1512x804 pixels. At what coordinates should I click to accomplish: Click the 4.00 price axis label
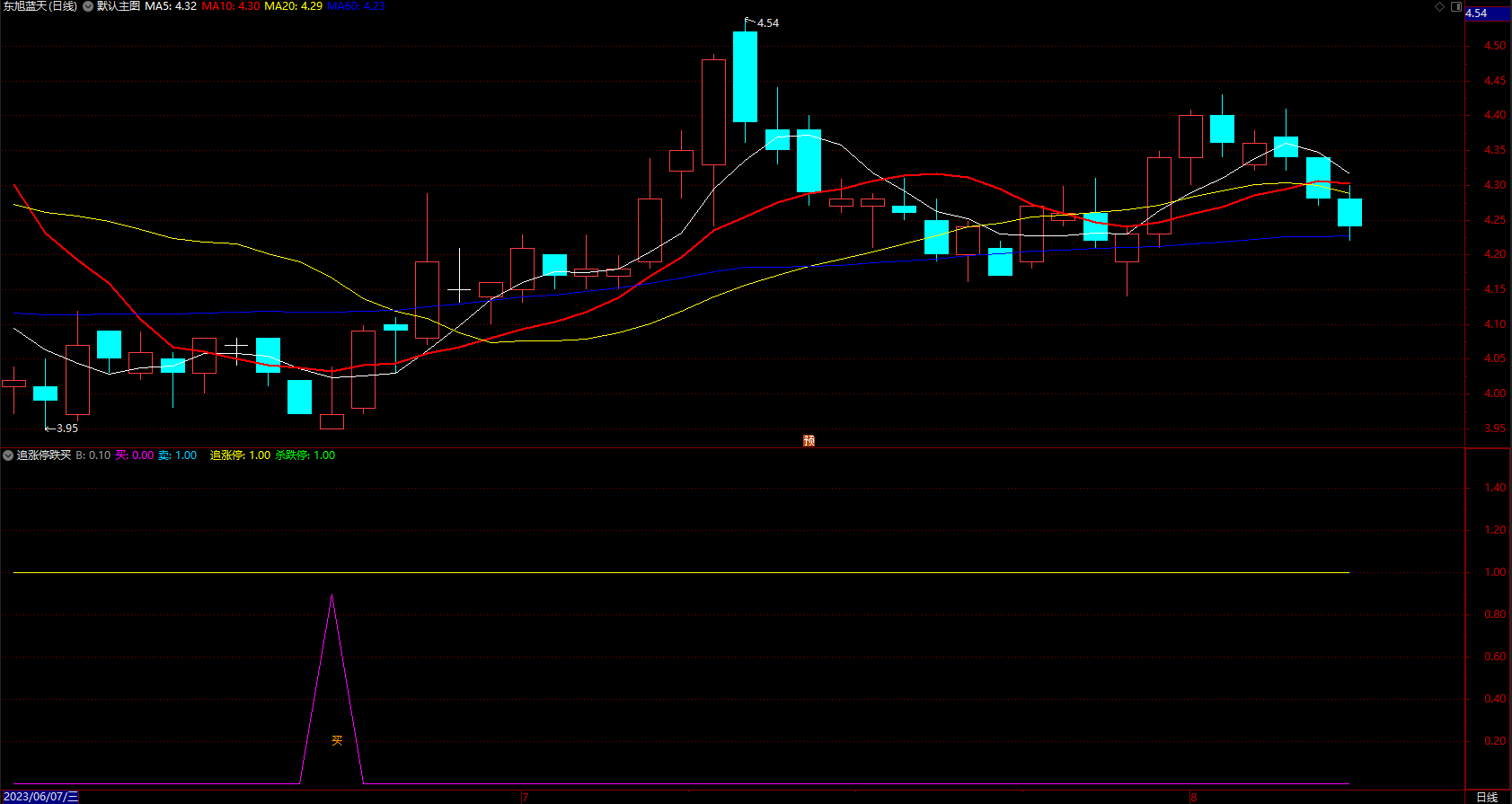point(1495,393)
